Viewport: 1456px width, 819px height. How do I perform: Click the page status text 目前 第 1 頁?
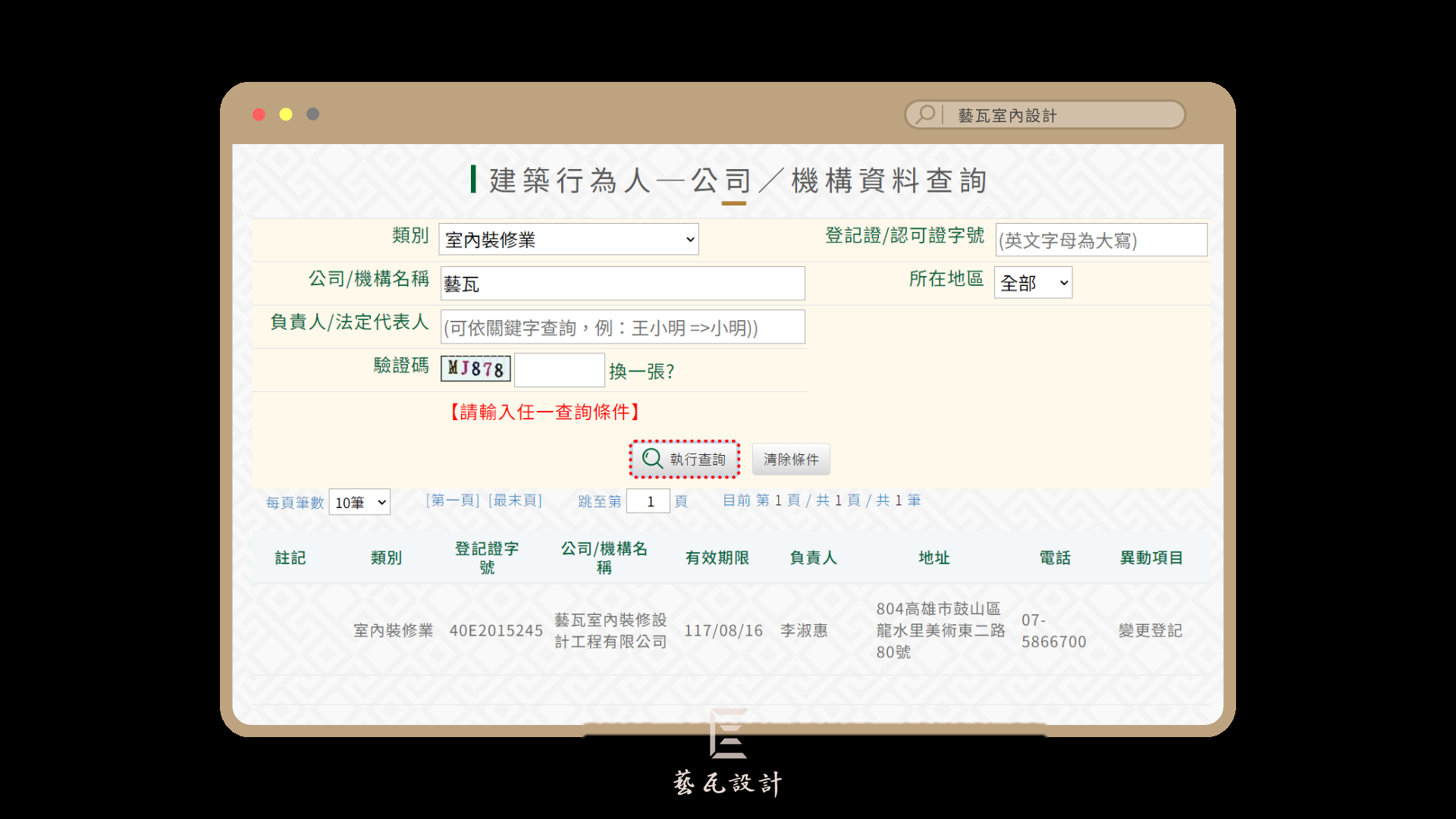click(761, 500)
